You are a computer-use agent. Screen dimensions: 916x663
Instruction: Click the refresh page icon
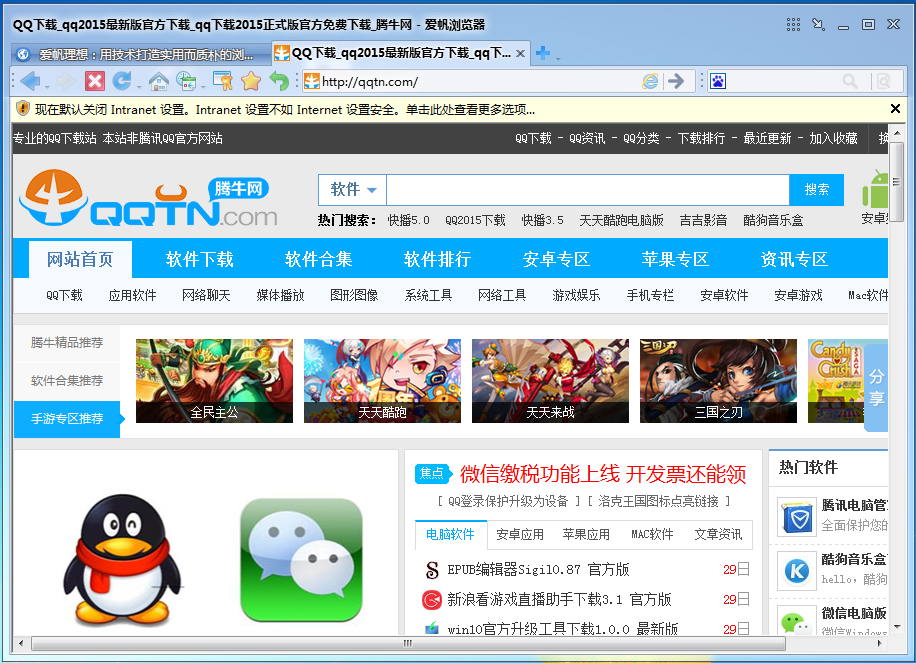(x=121, y=81)
